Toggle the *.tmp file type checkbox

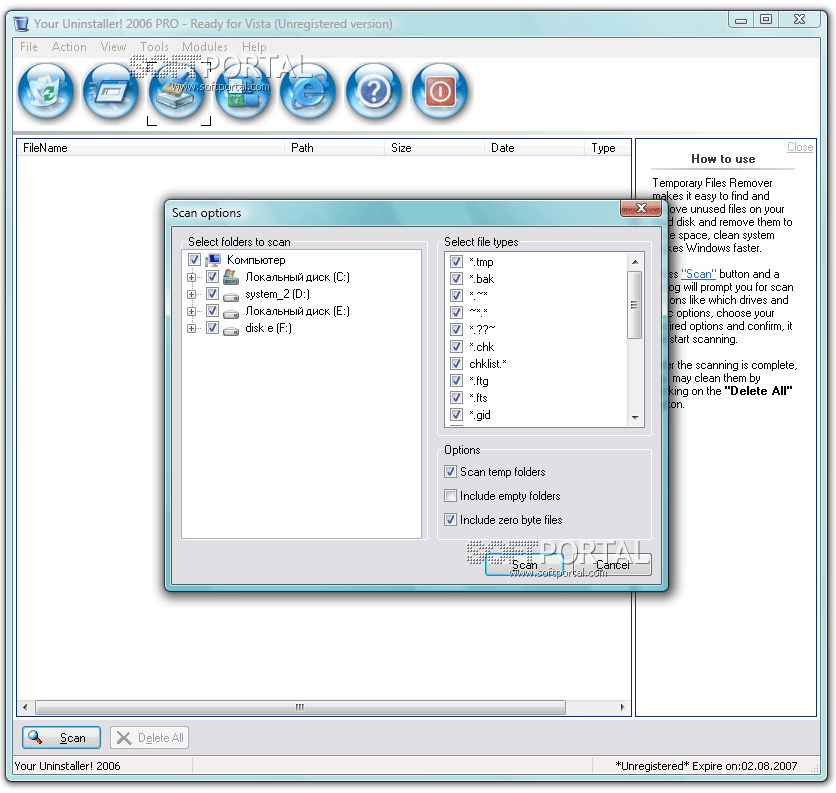[x=456, y=262]
